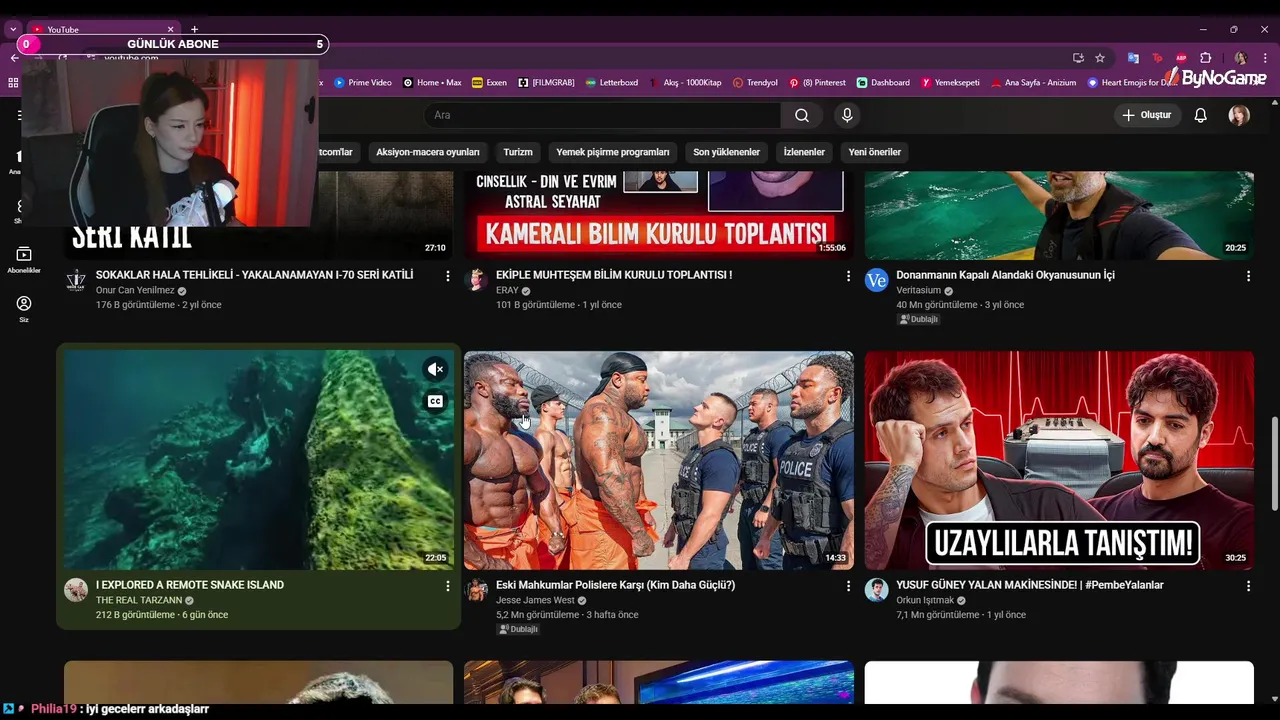Start voice search with microphone icon
The width and height of the screenshot is (1280, 720).
click(847, 115)
